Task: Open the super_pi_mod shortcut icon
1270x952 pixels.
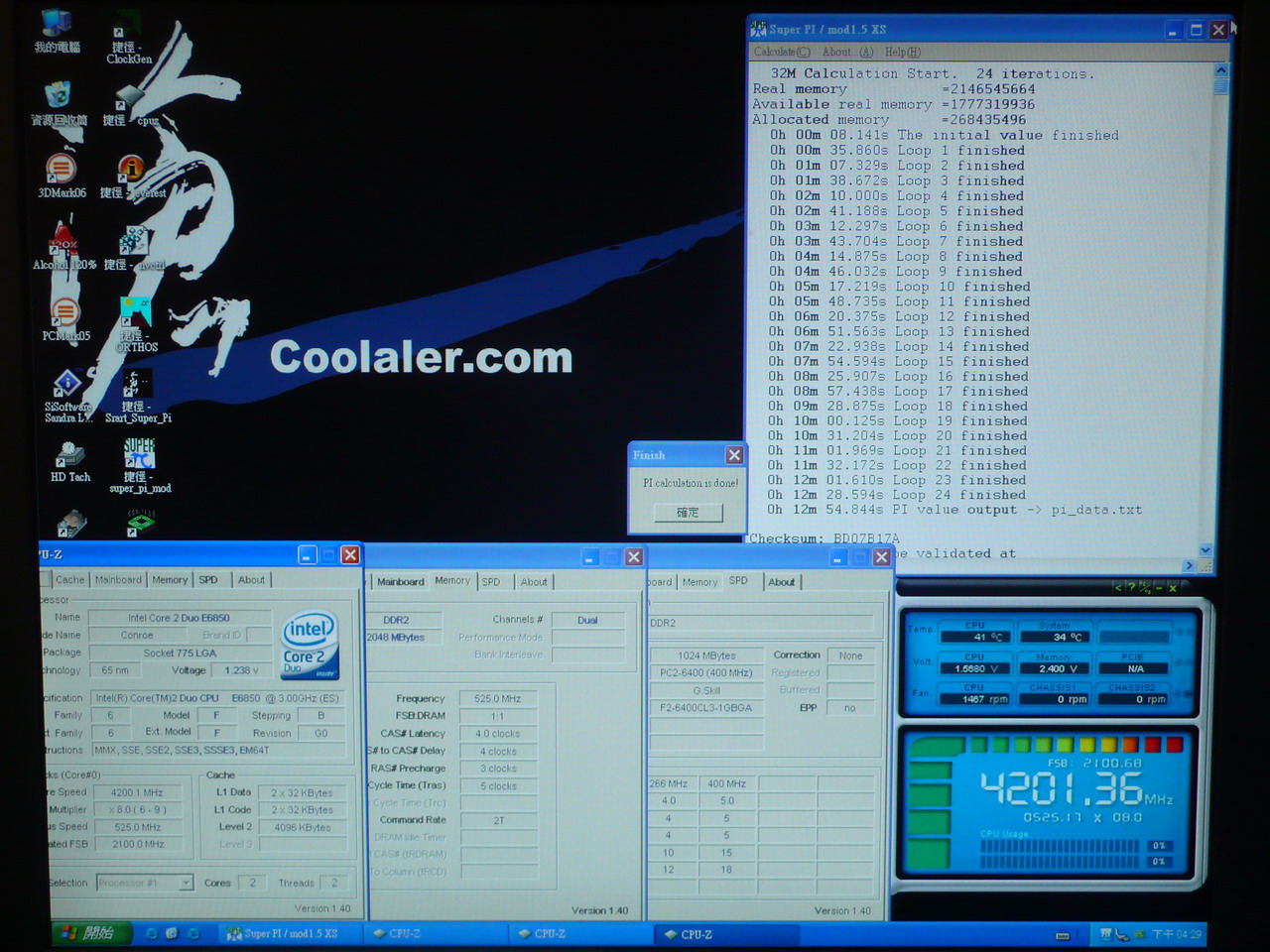Action: click(x=140, y=466)
